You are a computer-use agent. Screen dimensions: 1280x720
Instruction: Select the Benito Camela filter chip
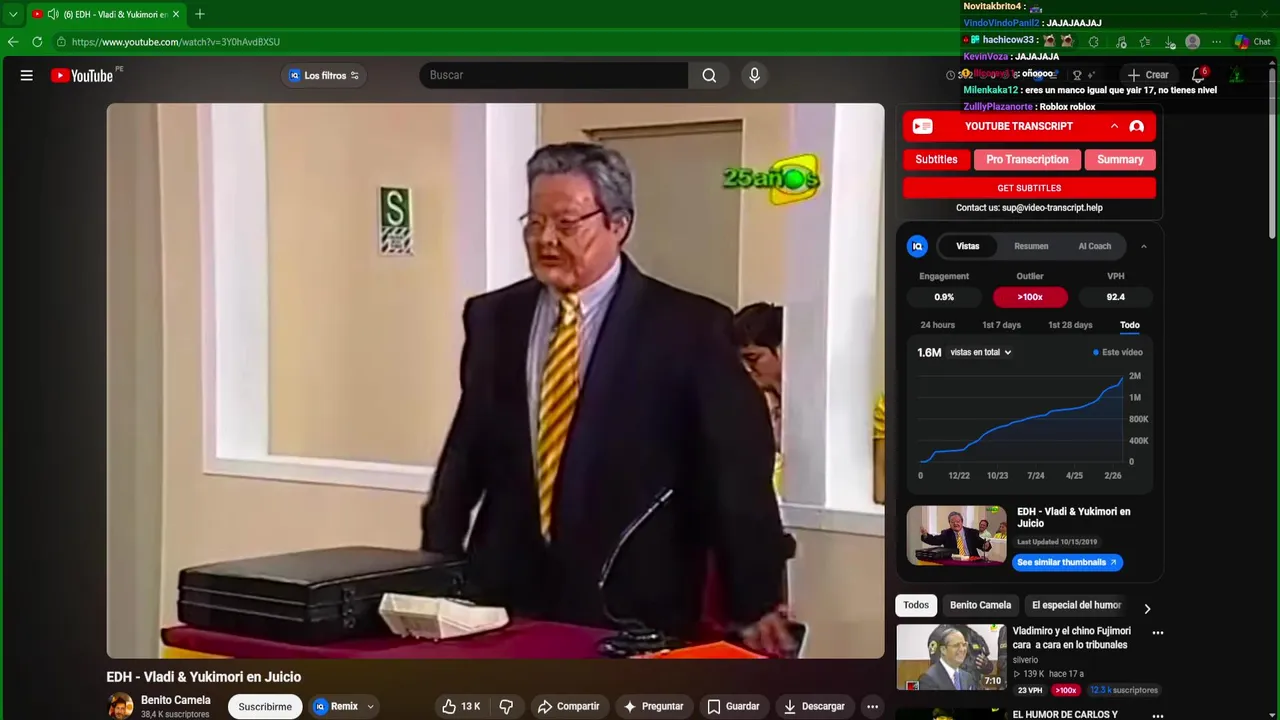[x=980, y=605]
